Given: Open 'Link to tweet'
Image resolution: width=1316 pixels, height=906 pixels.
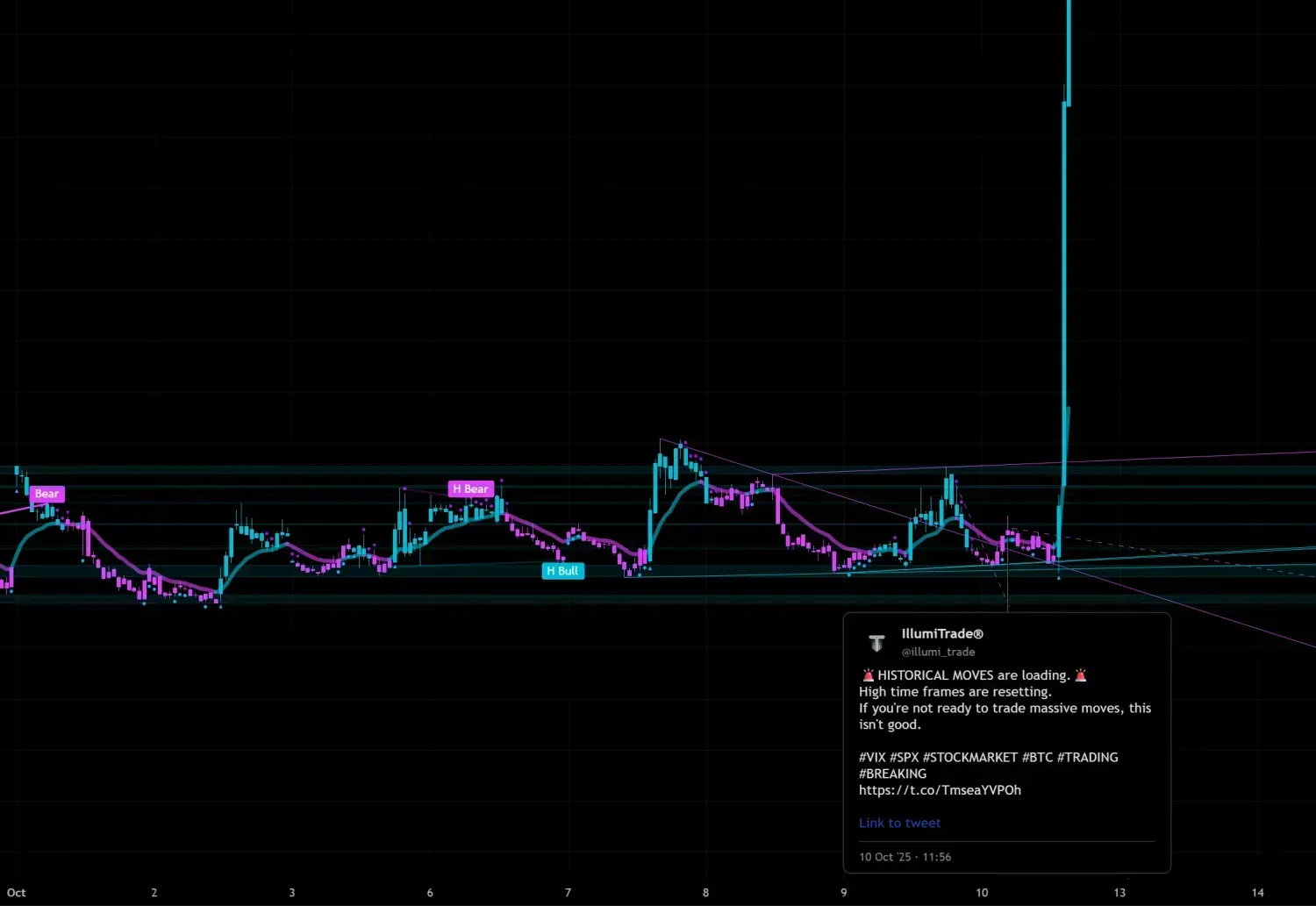Looking at the screenshot, I should coord(899,823).
